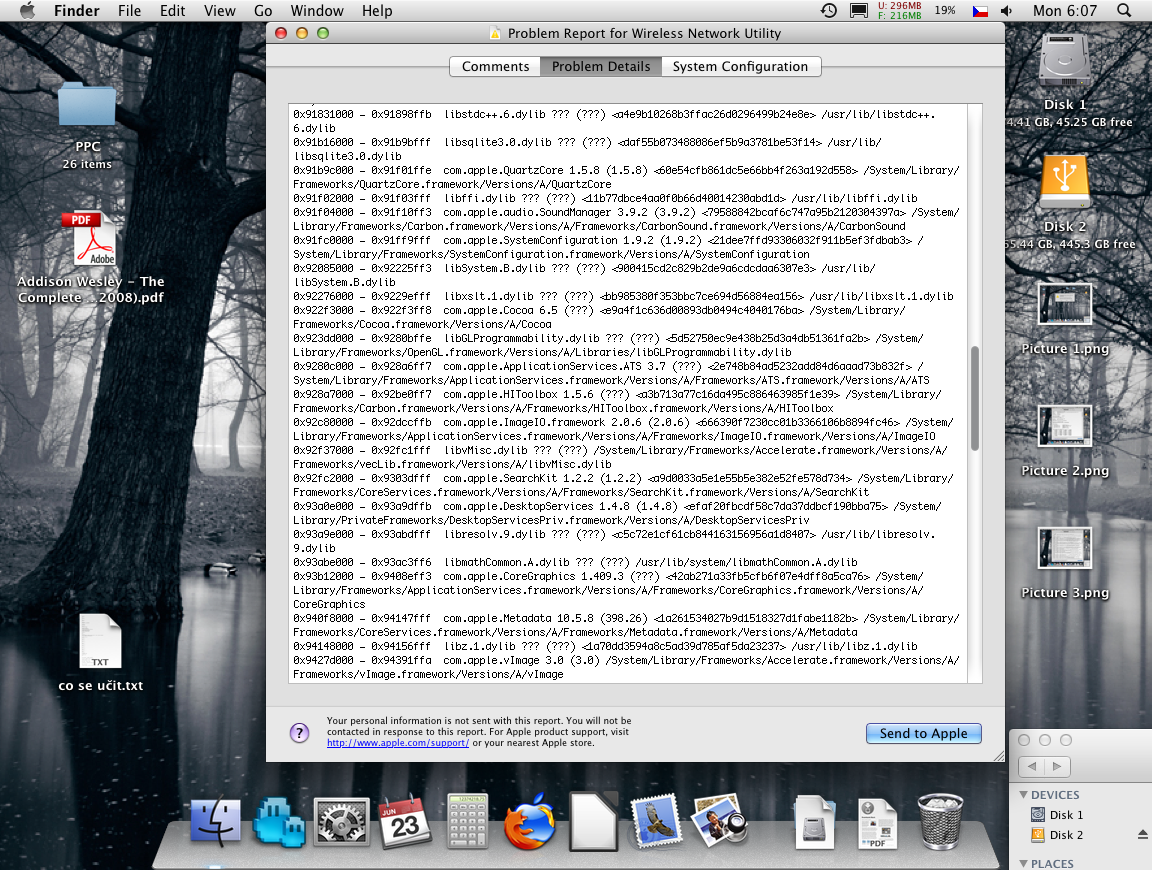Open the Finder menu

coord(76,11)
